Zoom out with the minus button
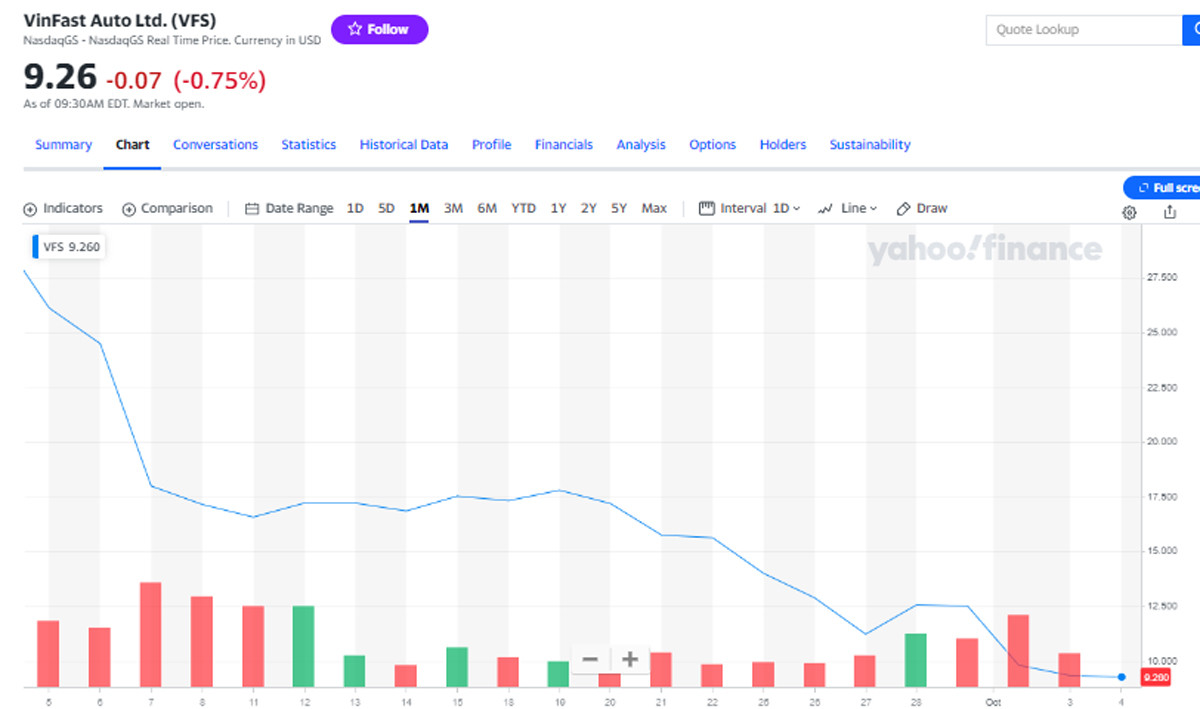Screen dimensions: 1200x709 [x=590, y=659]
